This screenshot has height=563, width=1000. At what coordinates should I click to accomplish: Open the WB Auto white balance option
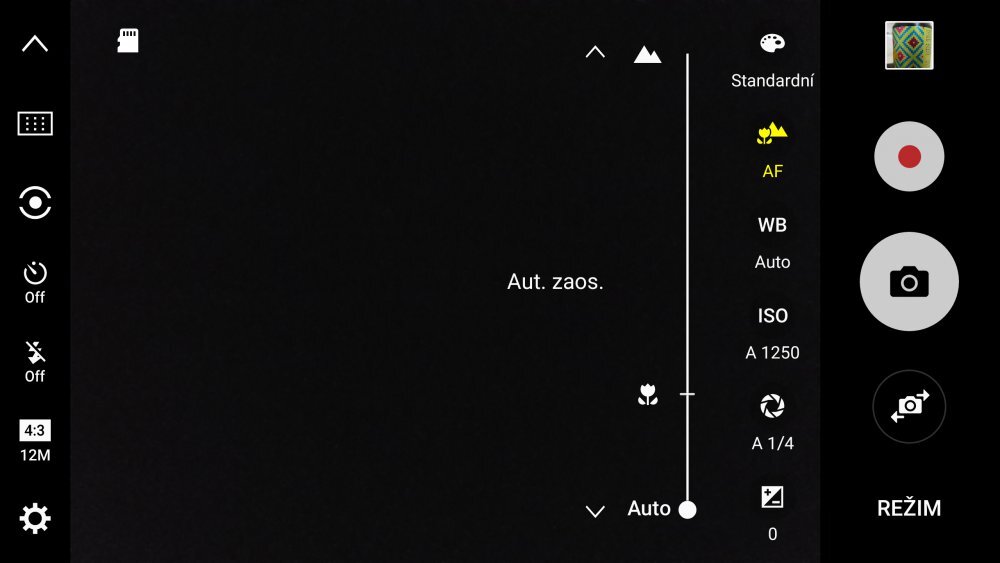772,242
